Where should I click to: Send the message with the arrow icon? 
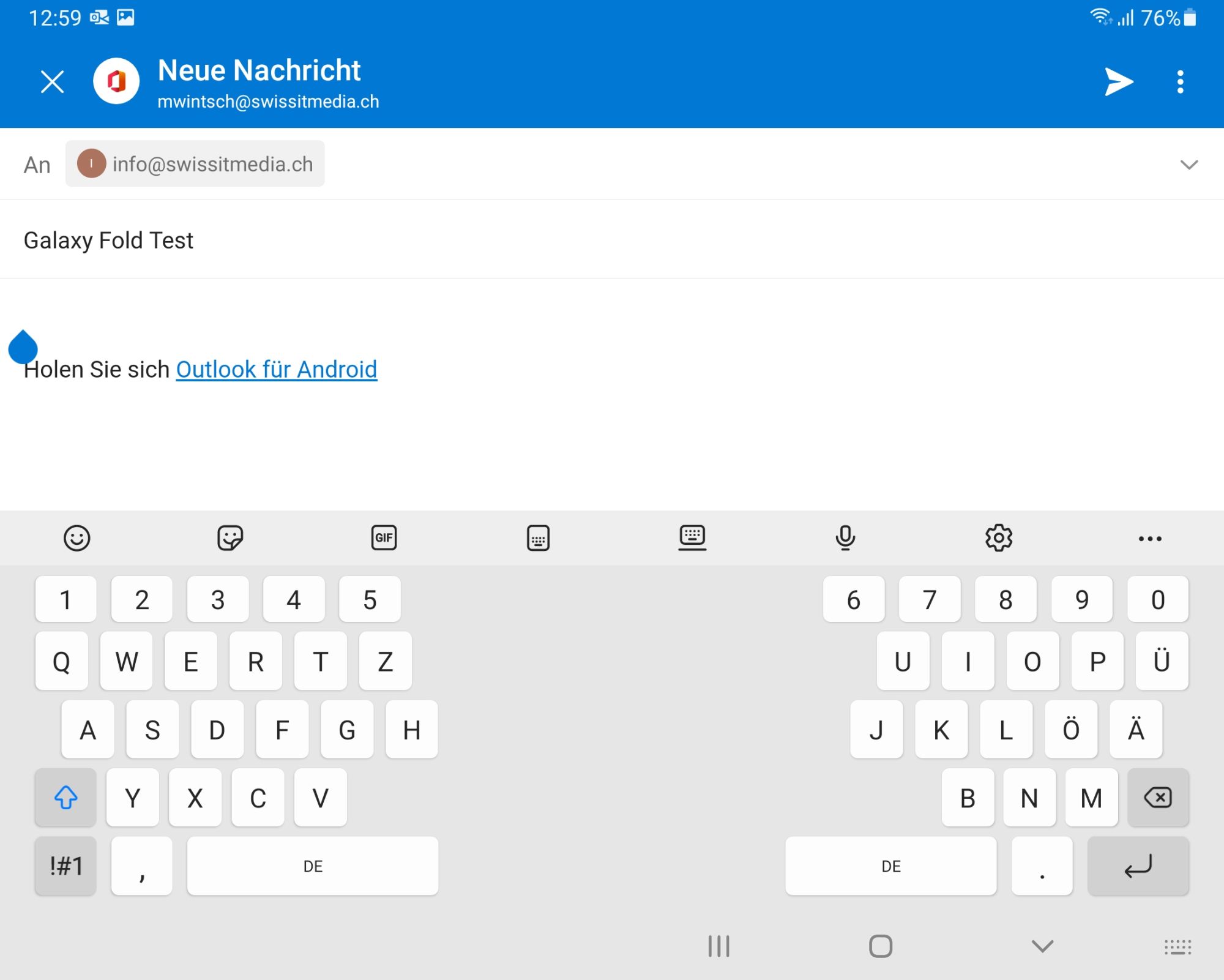1119,82
